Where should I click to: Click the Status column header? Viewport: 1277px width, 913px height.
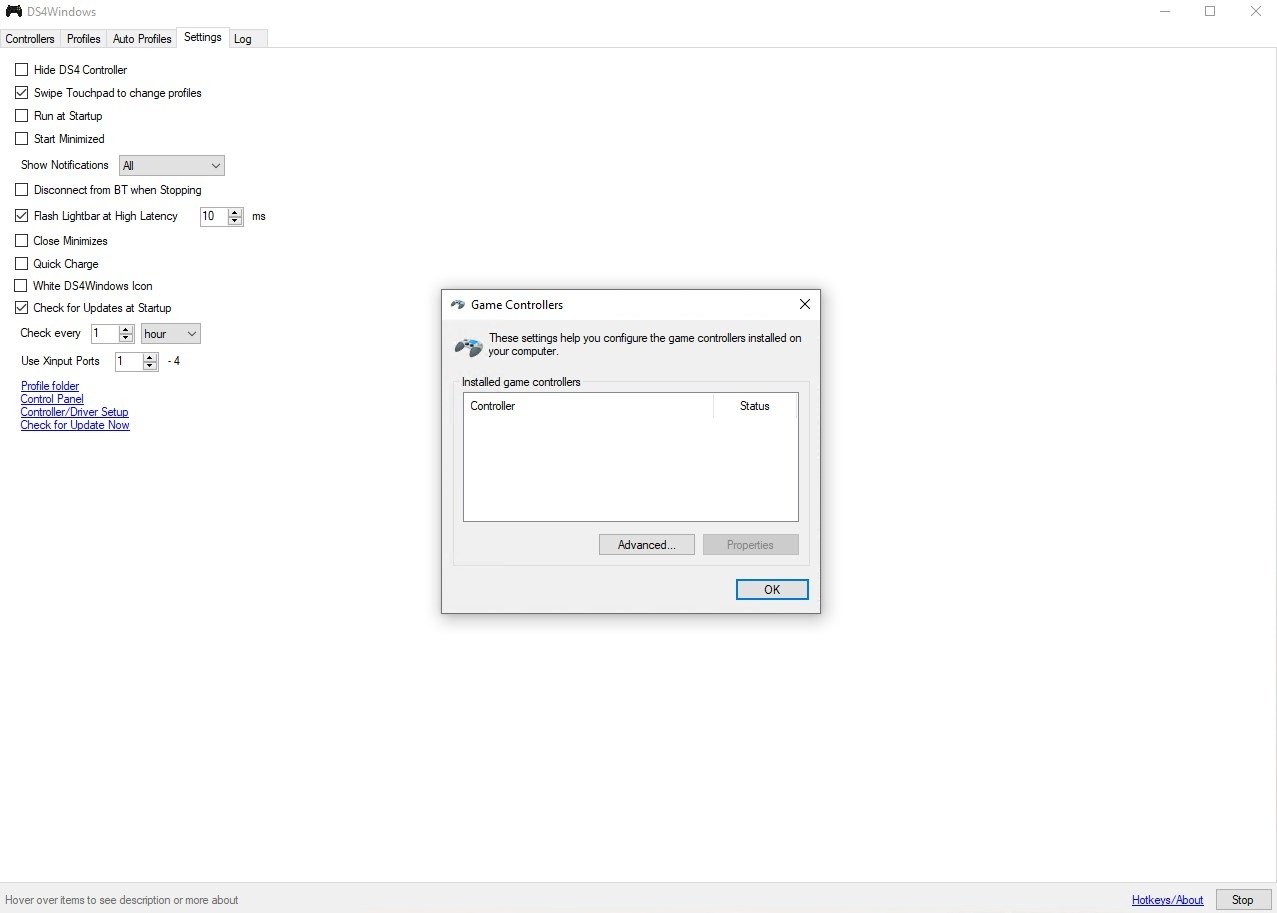pyautogui.click(x=755, y=406)
